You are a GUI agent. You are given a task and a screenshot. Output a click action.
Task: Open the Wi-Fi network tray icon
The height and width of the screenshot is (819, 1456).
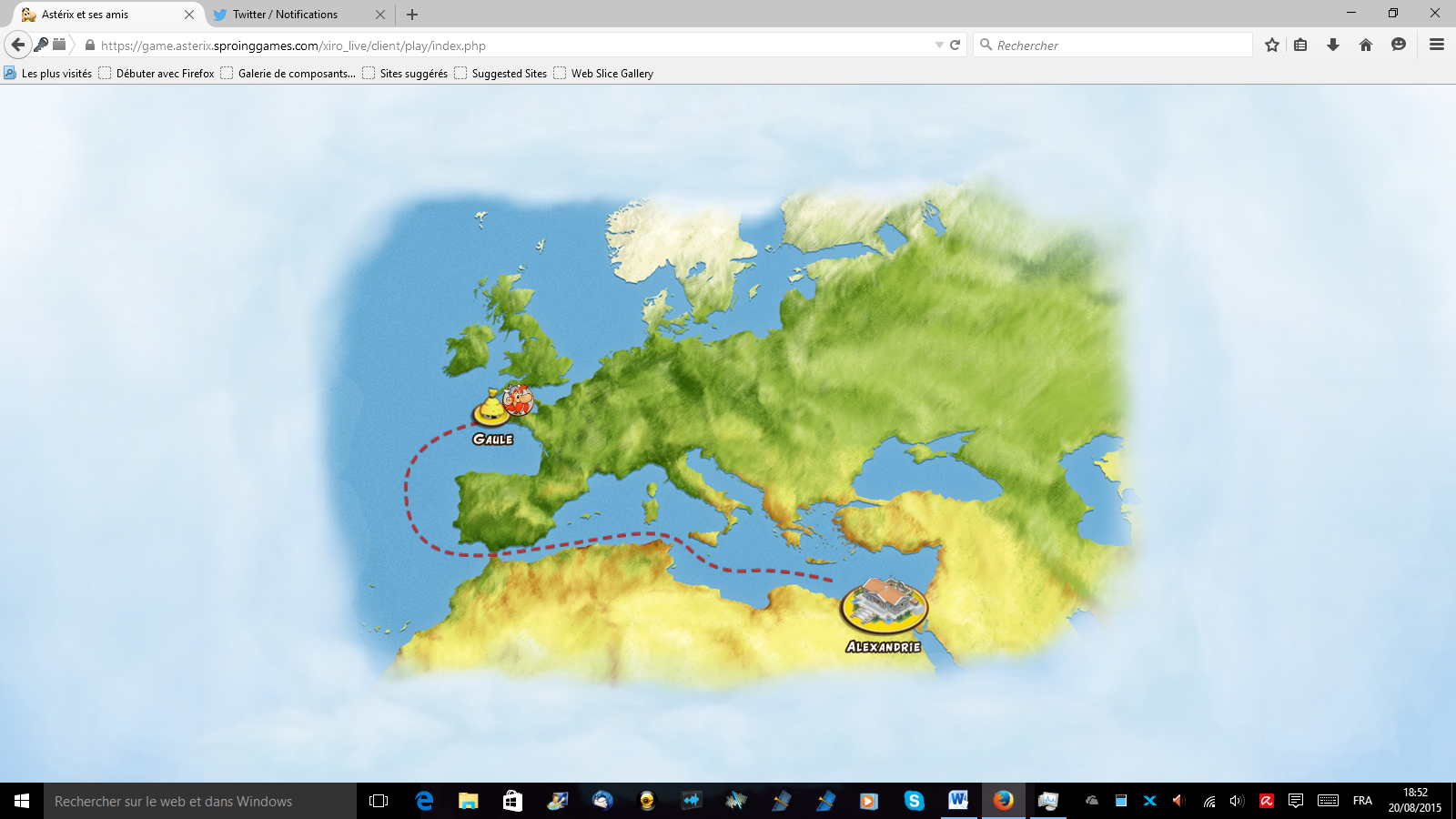1209,801
